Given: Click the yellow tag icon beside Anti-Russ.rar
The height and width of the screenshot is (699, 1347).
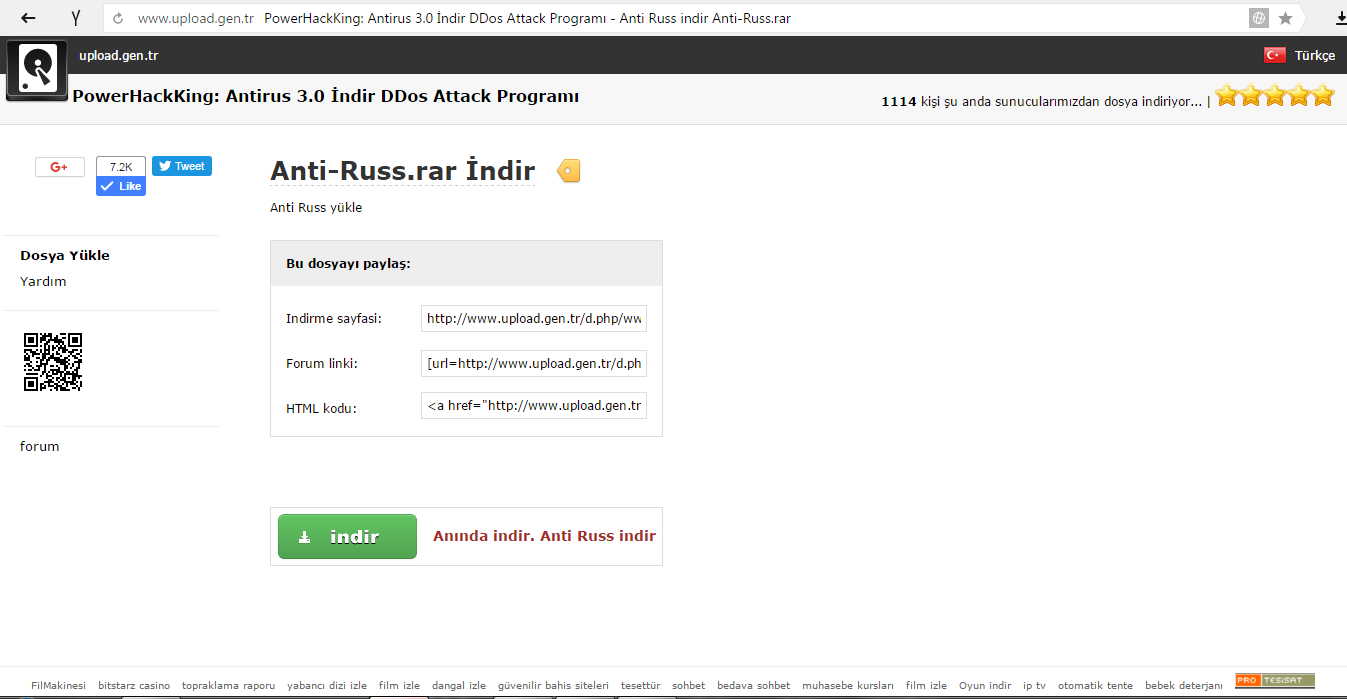Looking at the screenshot, I should 568,171.
